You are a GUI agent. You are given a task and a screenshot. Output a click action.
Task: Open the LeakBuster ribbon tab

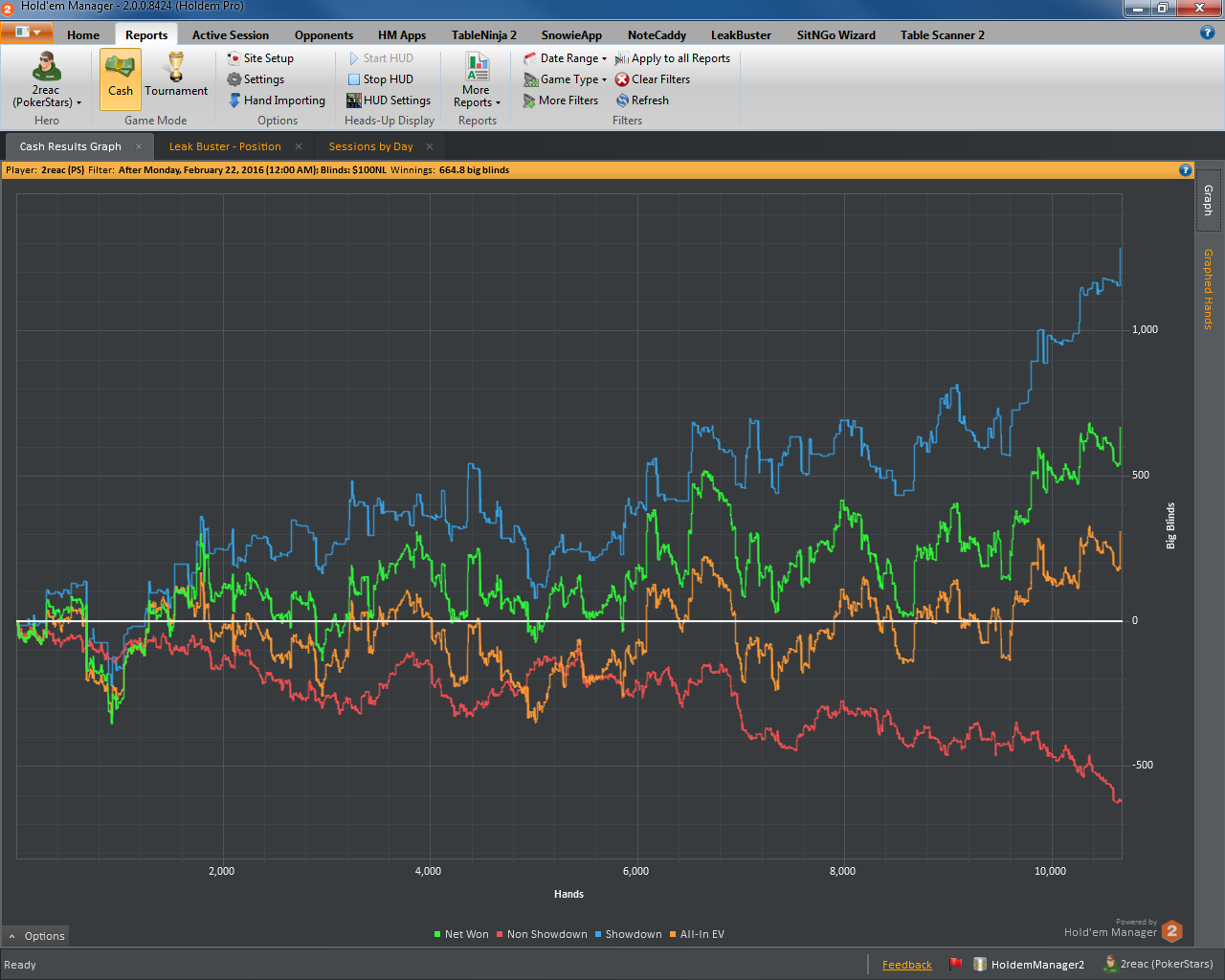click(x=741, y=35)
